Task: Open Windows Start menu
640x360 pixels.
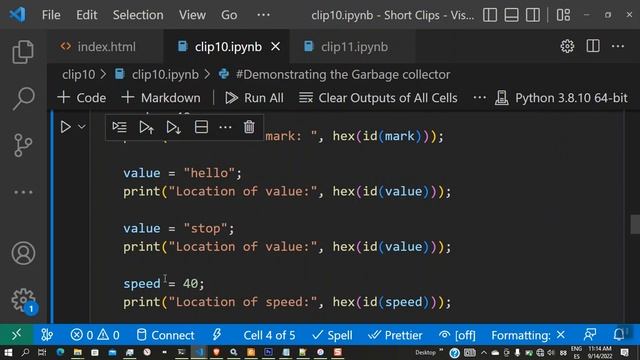Action: [8, 352]
